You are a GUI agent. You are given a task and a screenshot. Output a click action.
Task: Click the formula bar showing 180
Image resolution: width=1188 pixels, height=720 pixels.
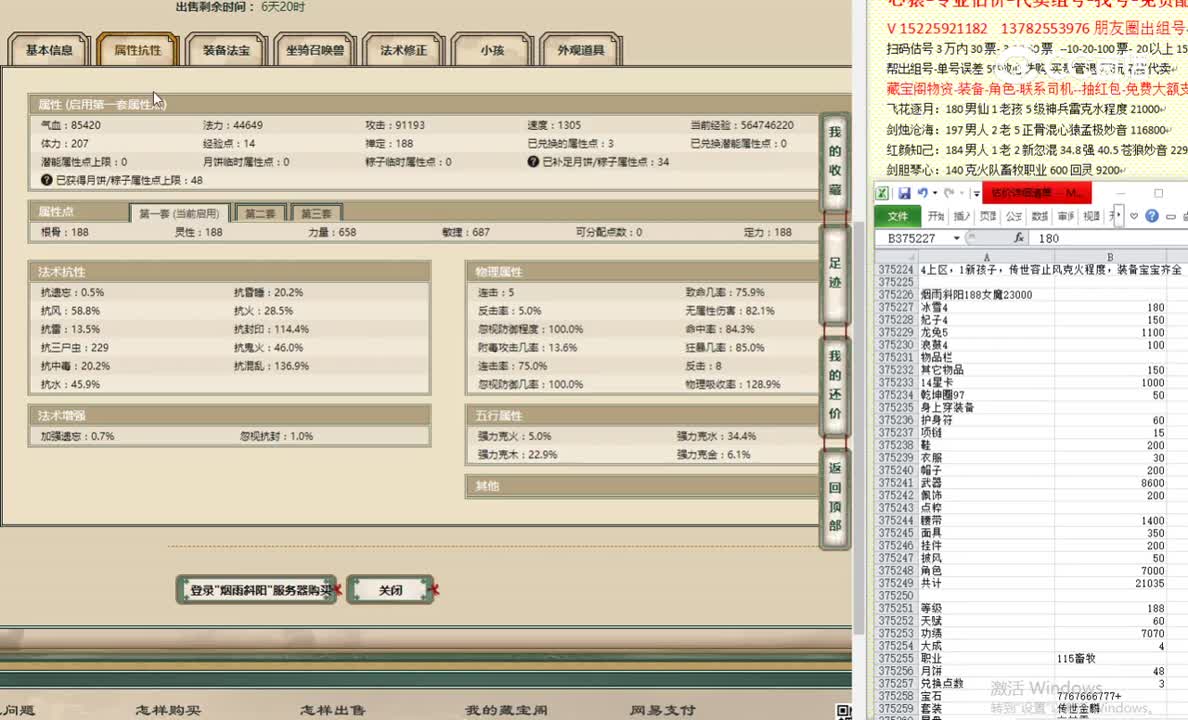tap(1050, 238)
